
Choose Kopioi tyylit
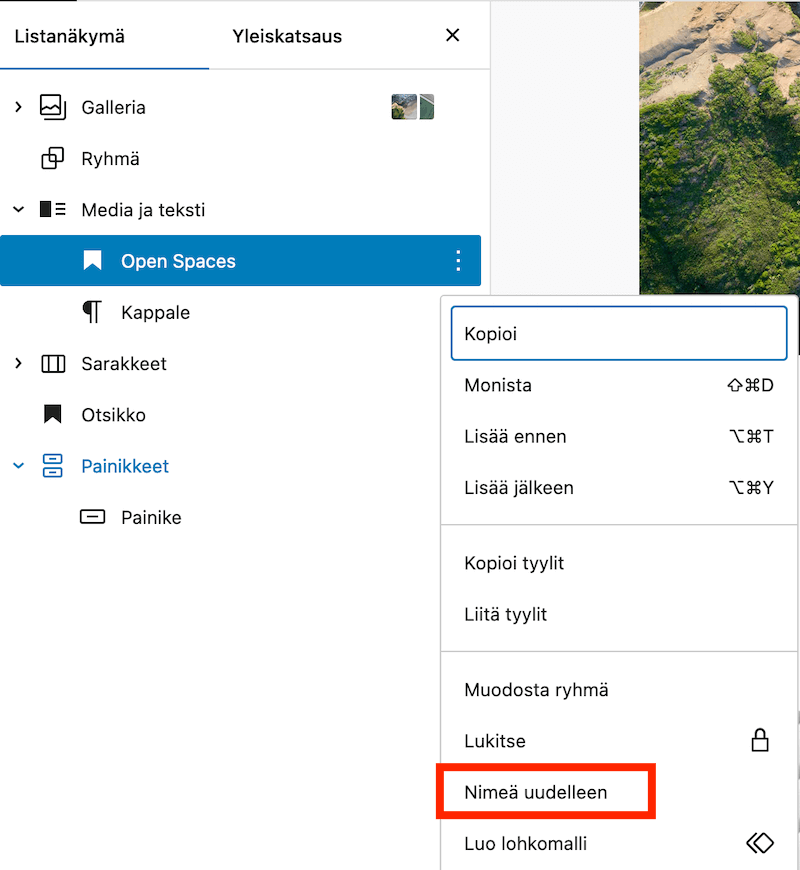619,563
